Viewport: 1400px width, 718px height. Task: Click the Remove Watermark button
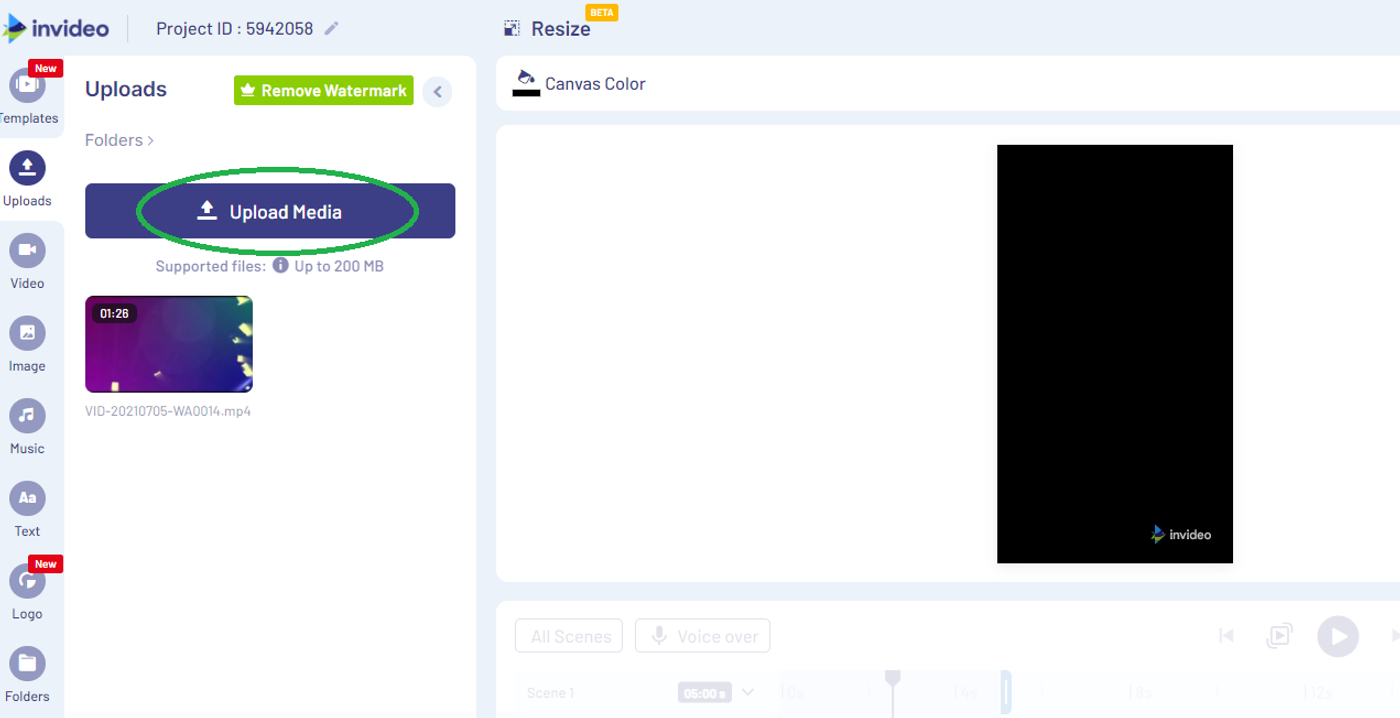[x=322, y=90]
